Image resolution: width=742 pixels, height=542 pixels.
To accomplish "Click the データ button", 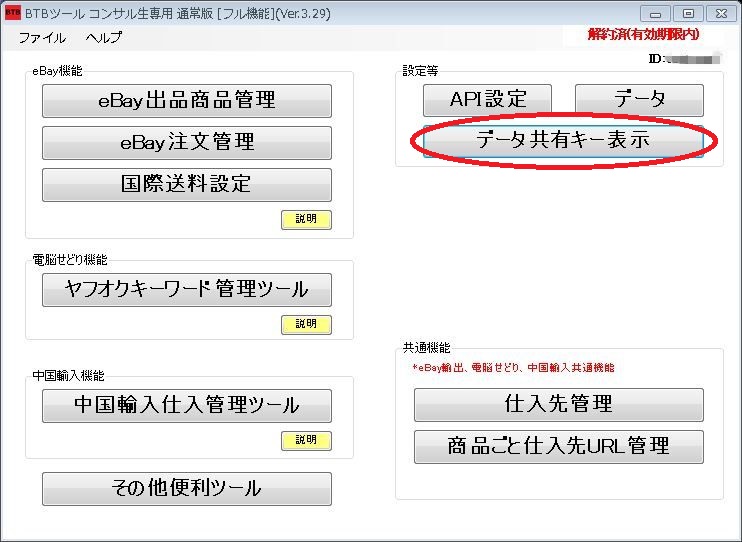I will pos(639,100).
